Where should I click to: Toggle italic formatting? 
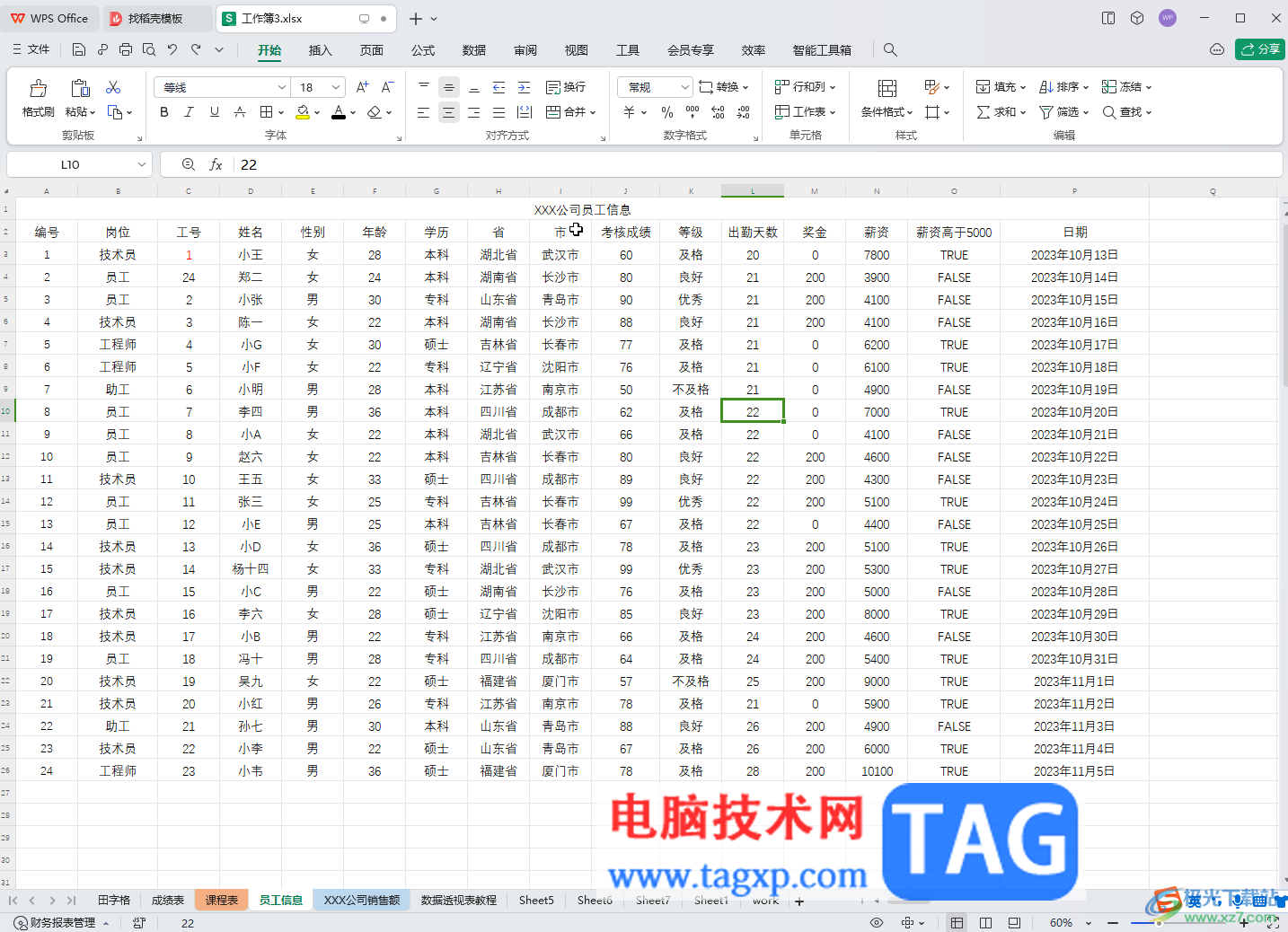click(x=189, y=112)
